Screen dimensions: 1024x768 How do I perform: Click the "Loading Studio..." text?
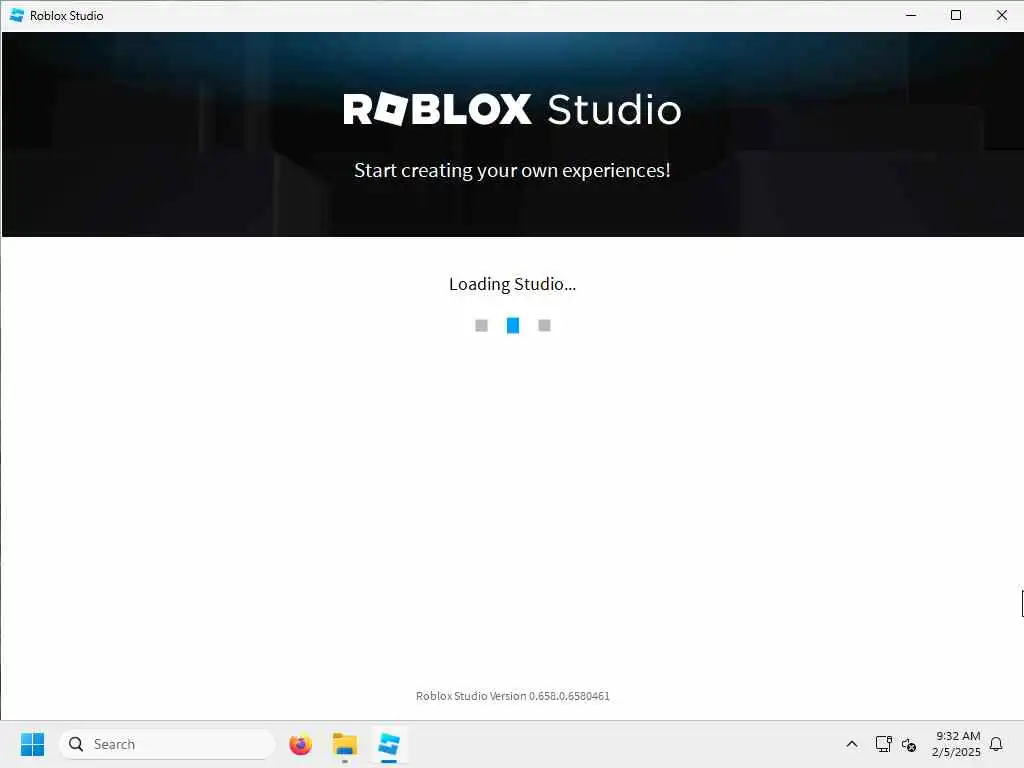(512, 284)
